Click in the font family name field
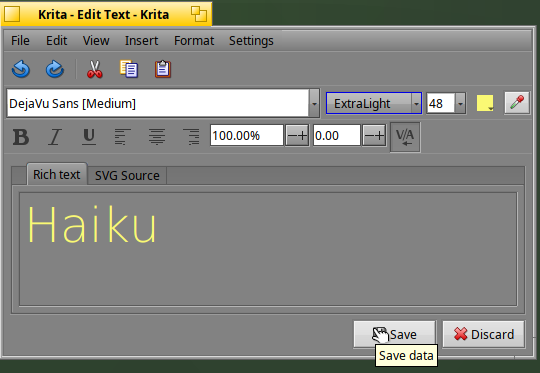Screen dimensions: 540x373 tap(158, 103)
